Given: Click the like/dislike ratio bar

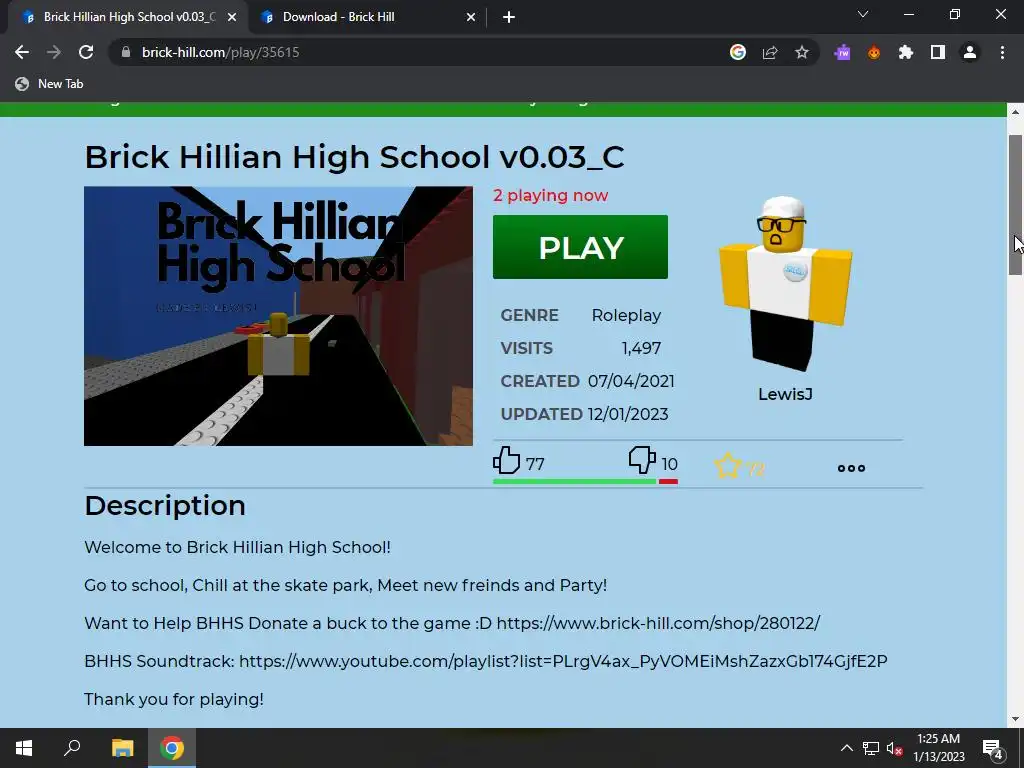Looking at the screenshot, I should [585, 481].
